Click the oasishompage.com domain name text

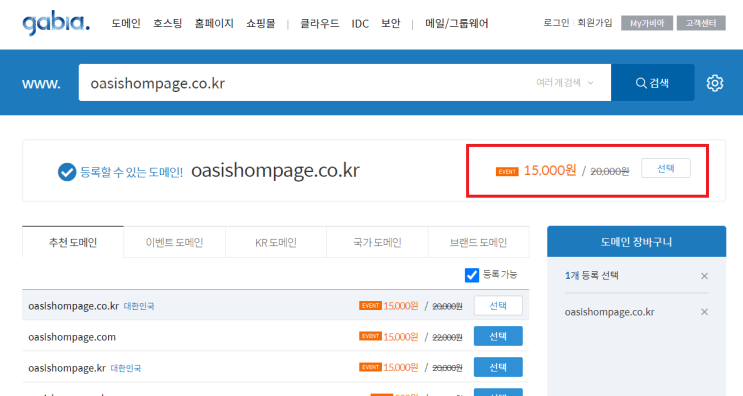pyautogui.click(x=72, y=337)
